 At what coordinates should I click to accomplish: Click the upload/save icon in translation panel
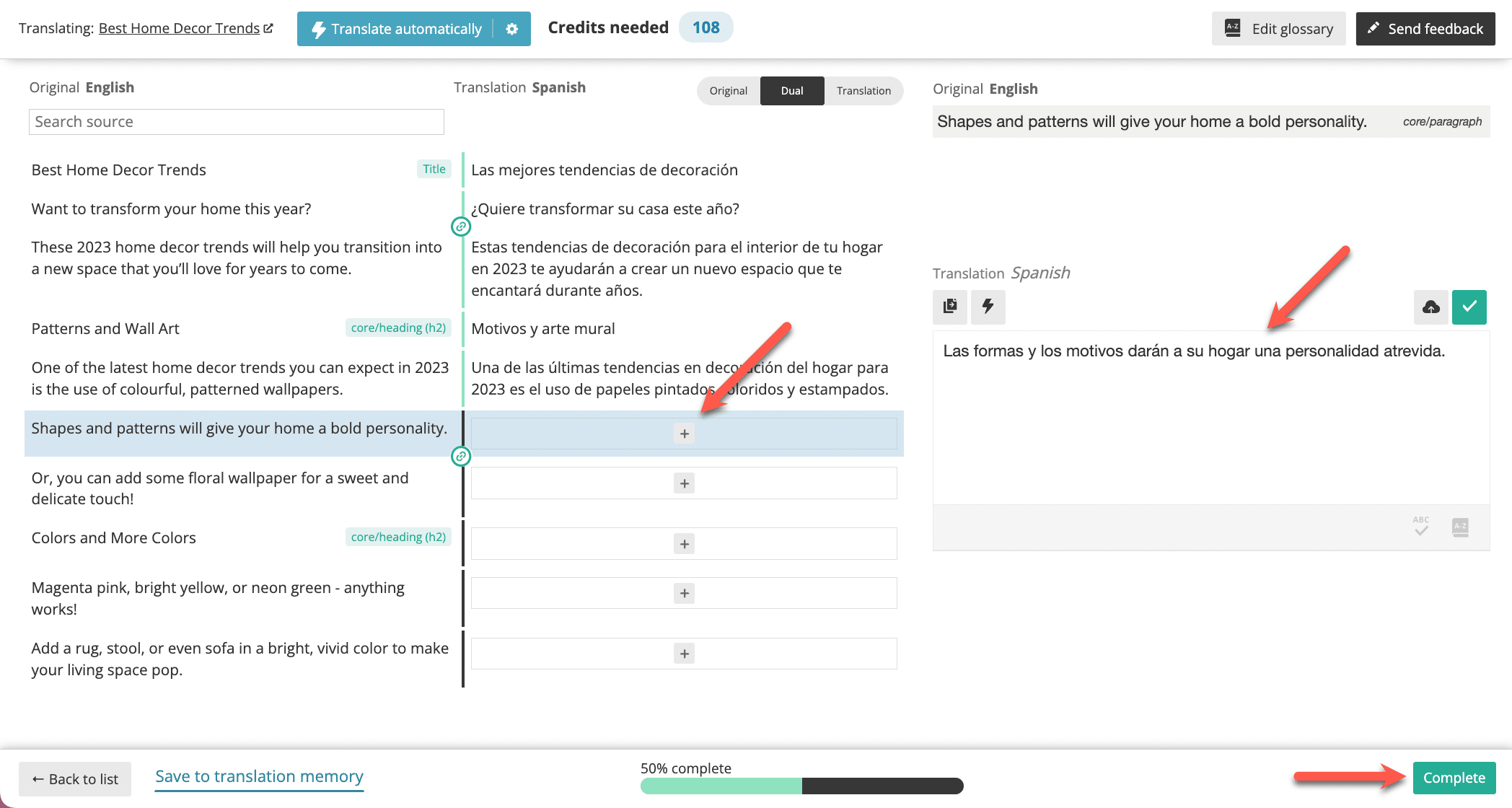click(x=1431, y=306)
